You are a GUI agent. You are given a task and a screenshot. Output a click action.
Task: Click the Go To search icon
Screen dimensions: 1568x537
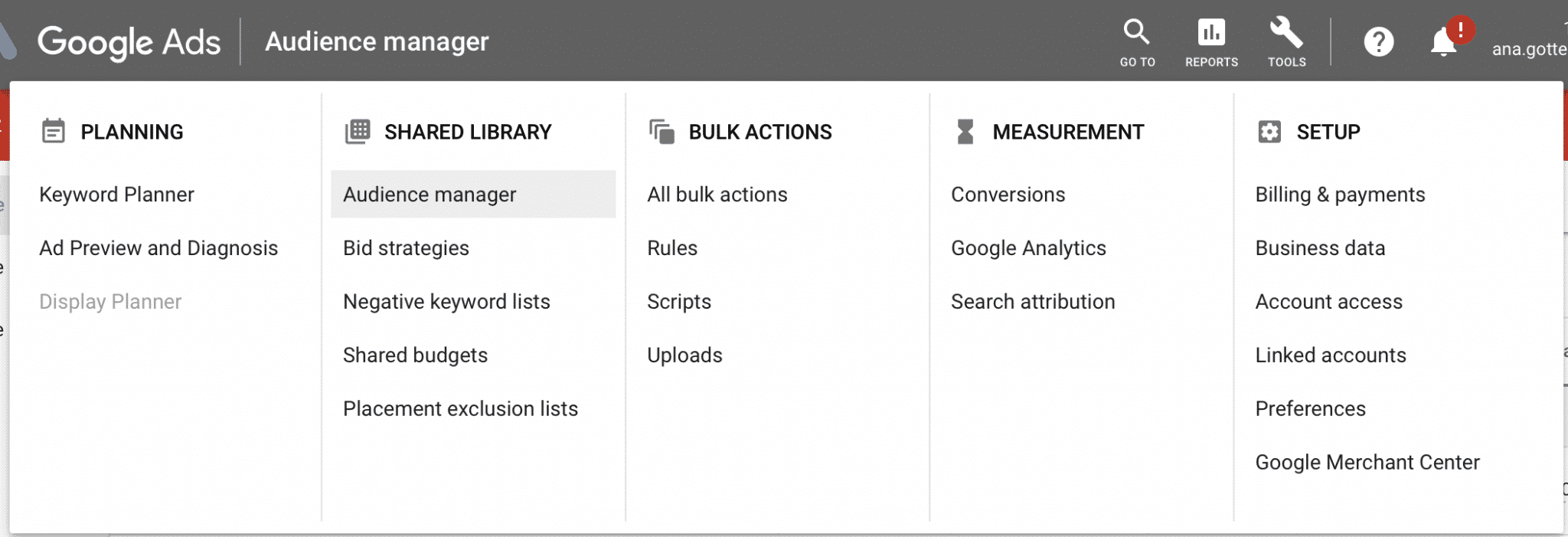tap(1136, 32)
